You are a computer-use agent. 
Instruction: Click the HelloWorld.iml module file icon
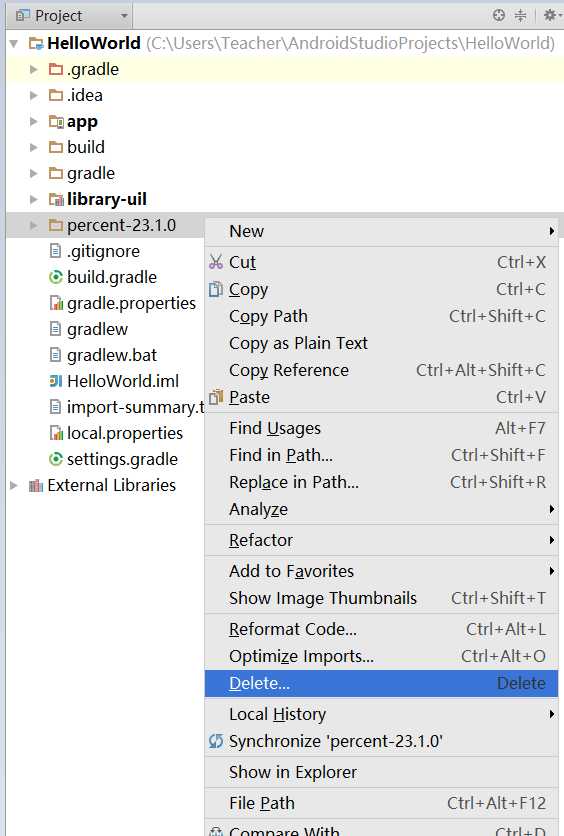pyautogui.click(x=55, y=381)
